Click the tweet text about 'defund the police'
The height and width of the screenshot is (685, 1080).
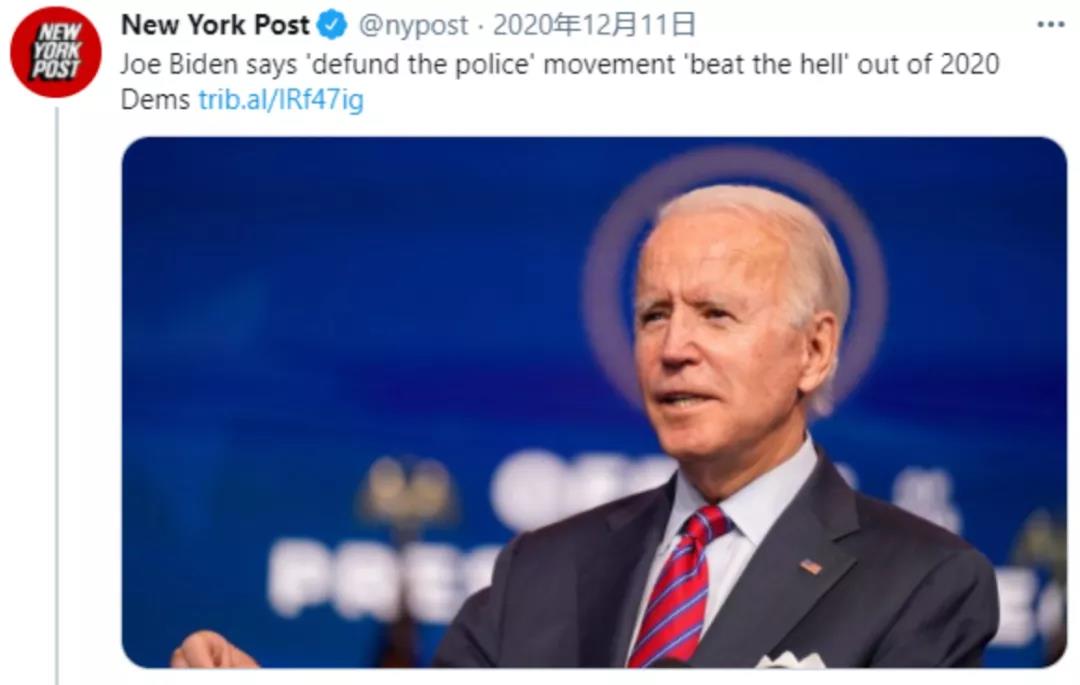click(x=559, y=81)
